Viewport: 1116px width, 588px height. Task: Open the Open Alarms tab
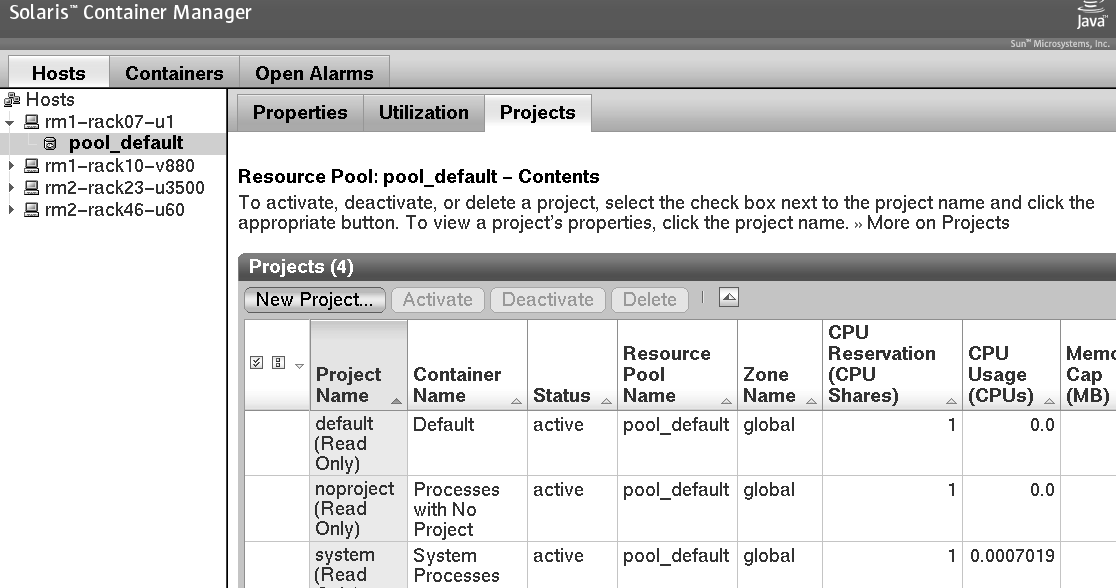pyautogui.click(x=315, y=73)
